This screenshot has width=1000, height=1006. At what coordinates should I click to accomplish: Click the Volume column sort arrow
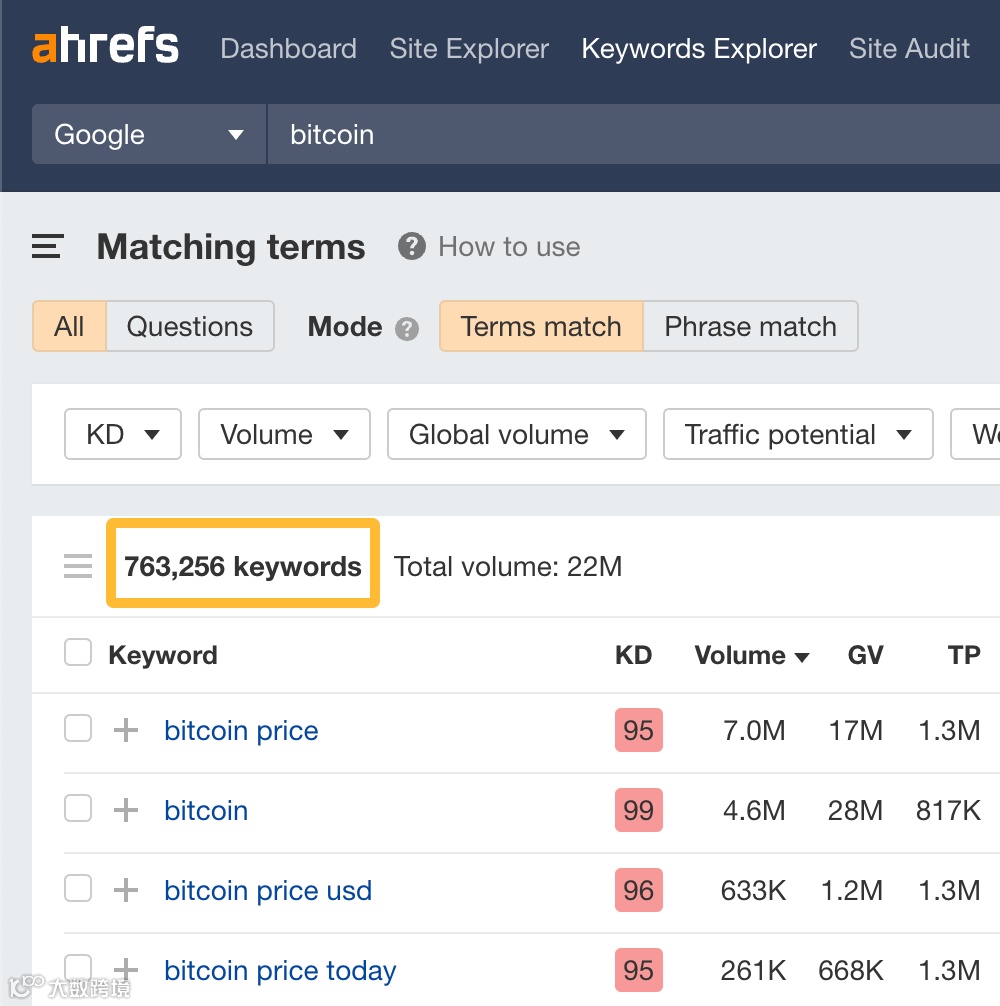coord(803,655)
